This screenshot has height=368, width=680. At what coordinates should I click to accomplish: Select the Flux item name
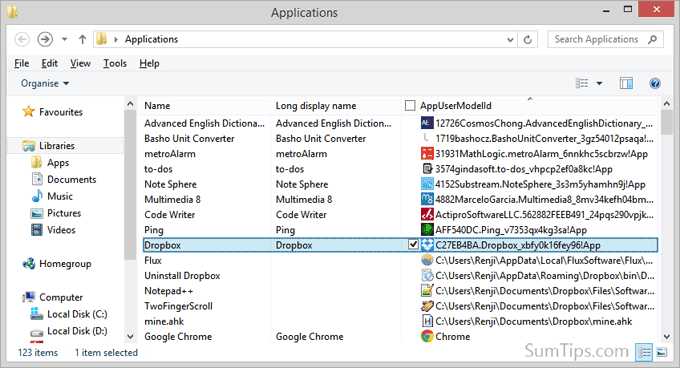coord(153,261)
